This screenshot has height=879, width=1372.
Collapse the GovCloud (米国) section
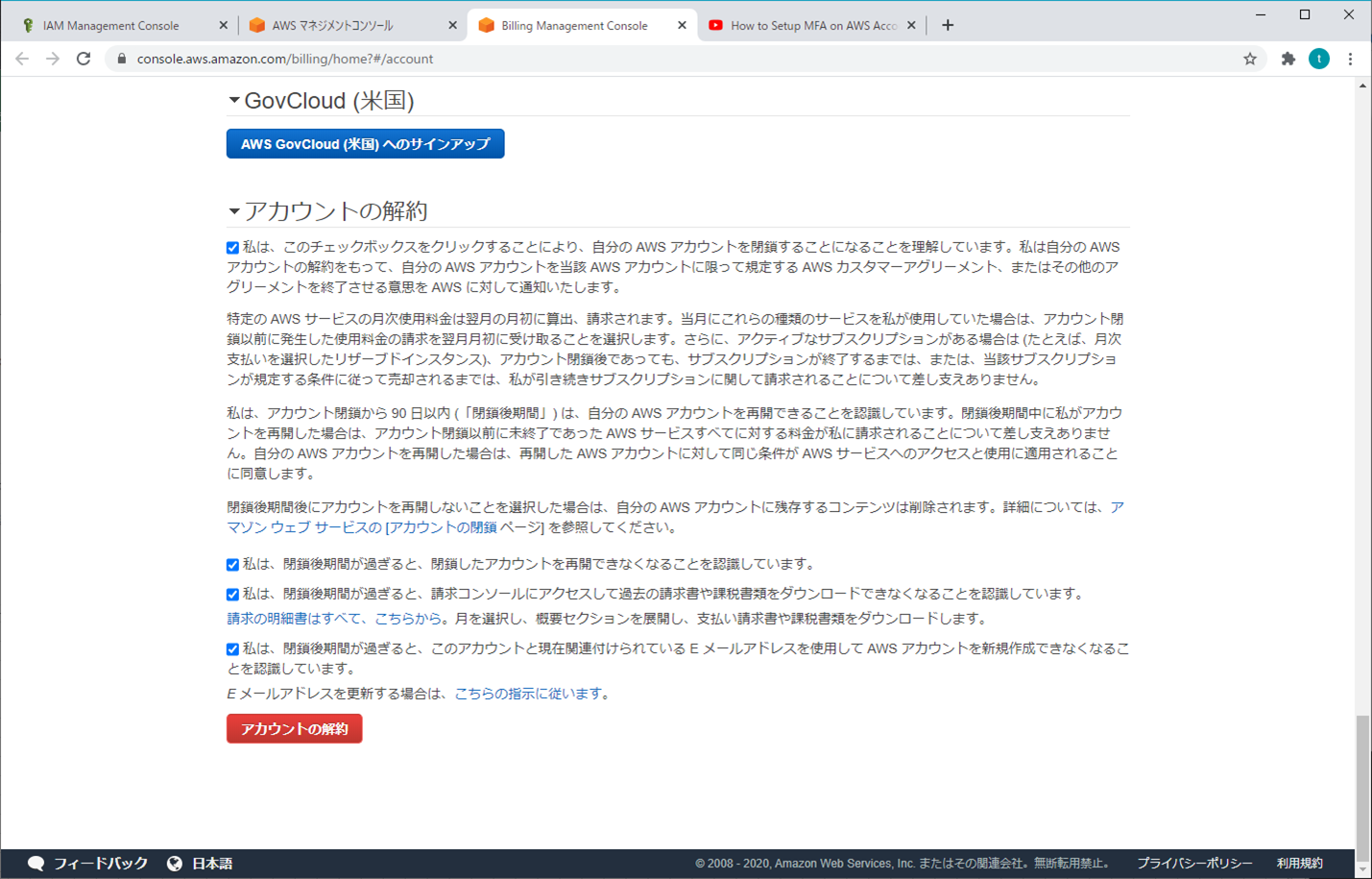pyautogui.click(x=233, y=100)
